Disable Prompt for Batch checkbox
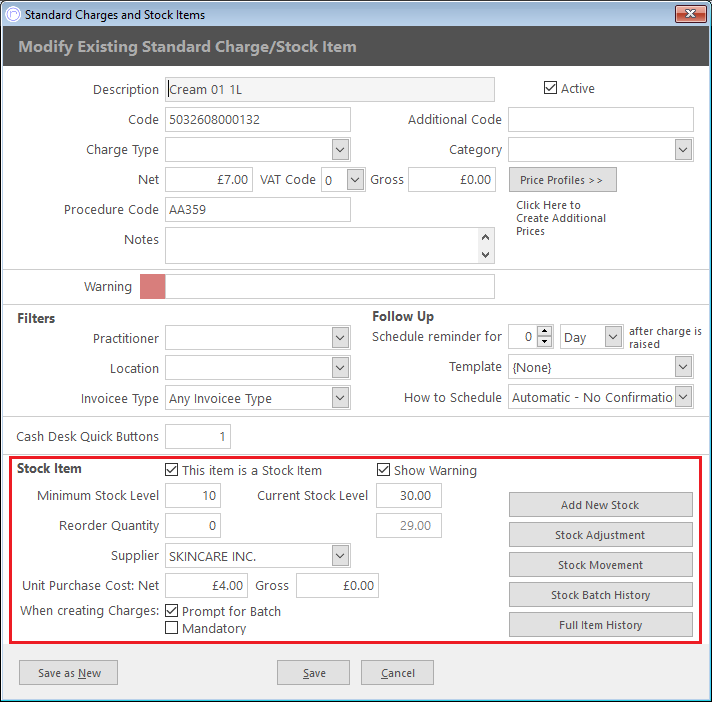This screenshot has height=702, width=712. pos(171,611)
